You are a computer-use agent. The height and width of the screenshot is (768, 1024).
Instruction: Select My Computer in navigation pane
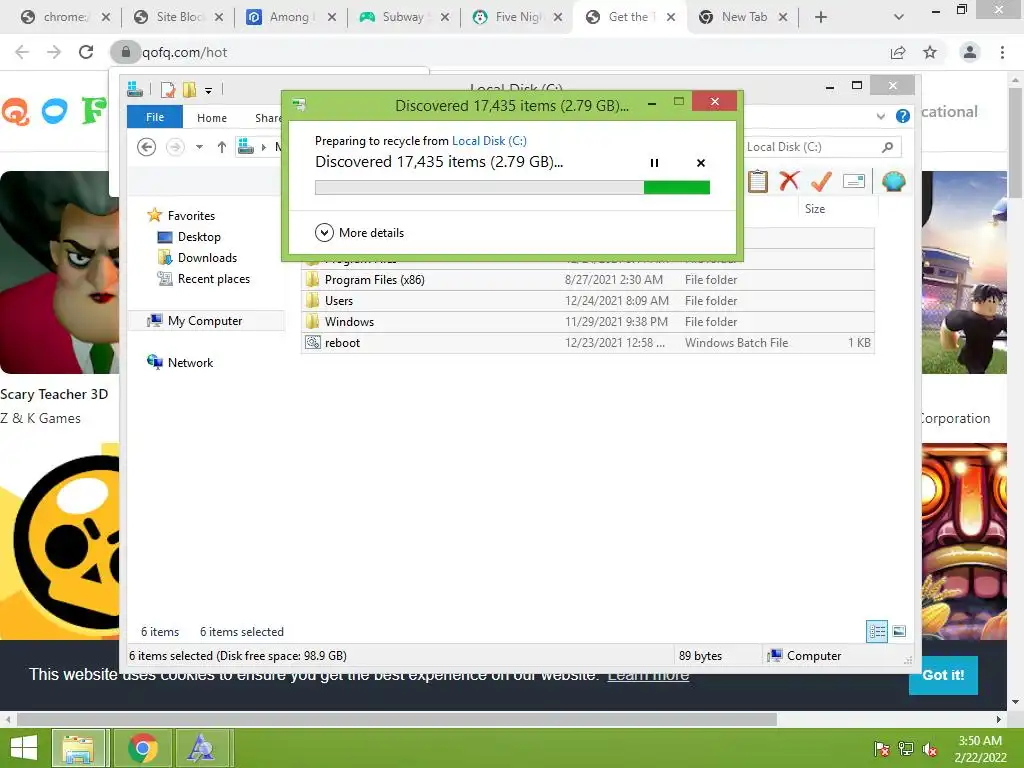[x=204, y=321]
